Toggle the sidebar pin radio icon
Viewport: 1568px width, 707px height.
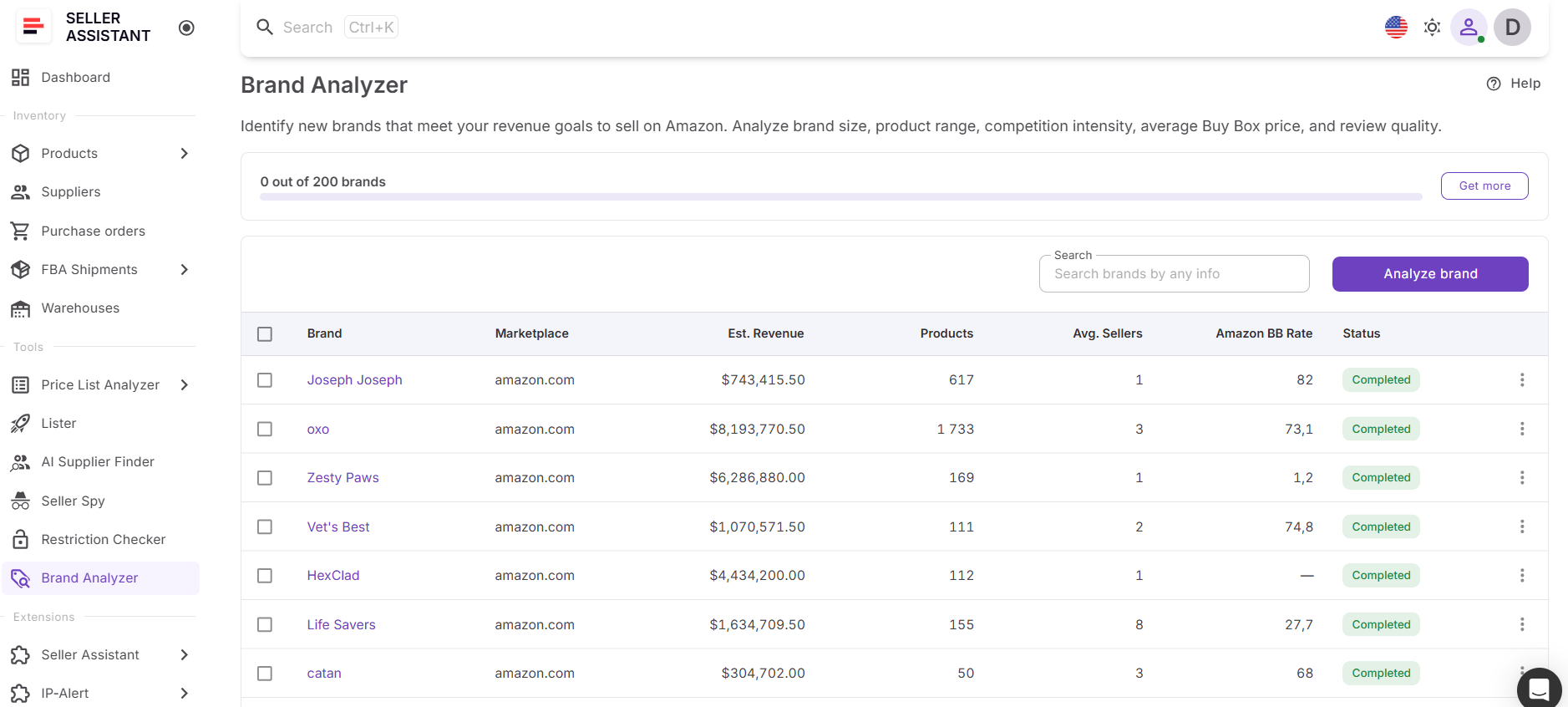tap(187, 28)
